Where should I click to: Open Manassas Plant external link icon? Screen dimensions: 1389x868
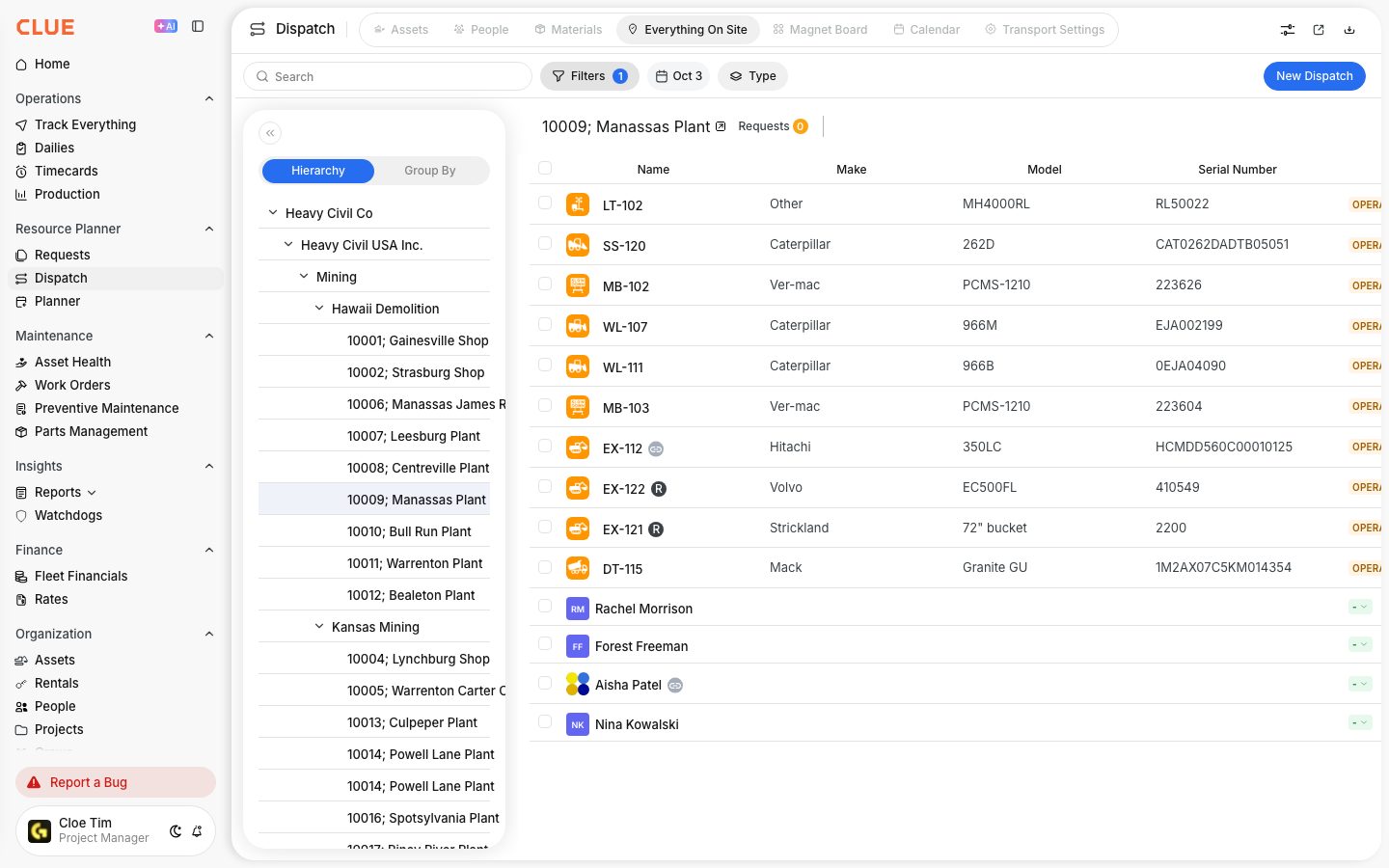pos(721,126)
